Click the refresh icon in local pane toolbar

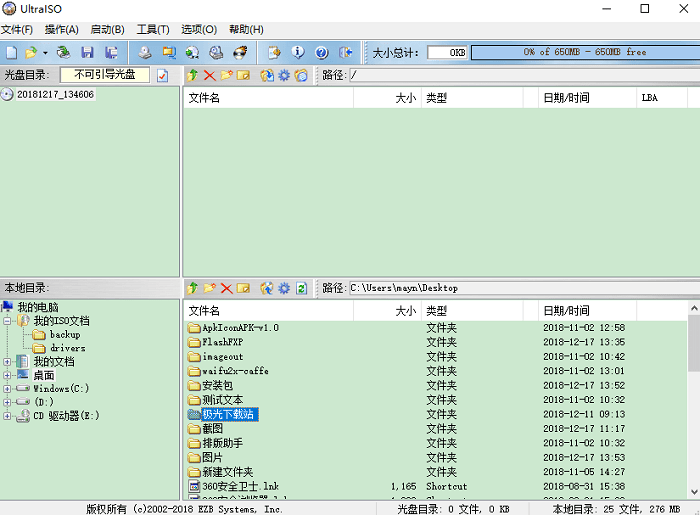[301, 288]
